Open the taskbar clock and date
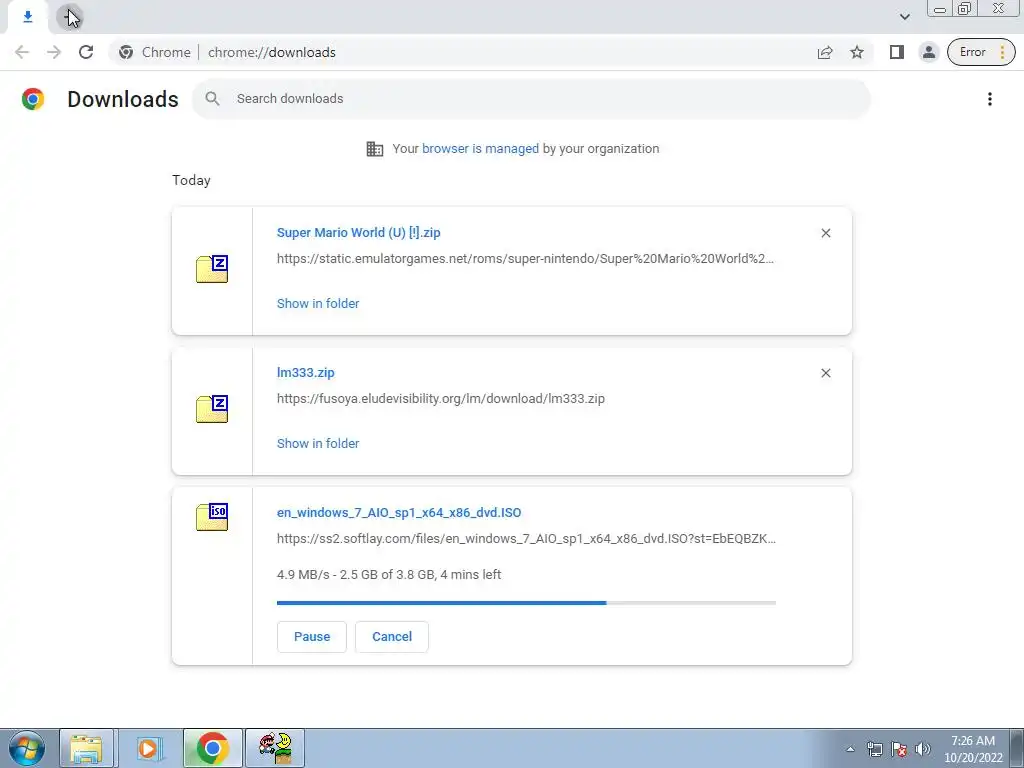 pos(973,749)
